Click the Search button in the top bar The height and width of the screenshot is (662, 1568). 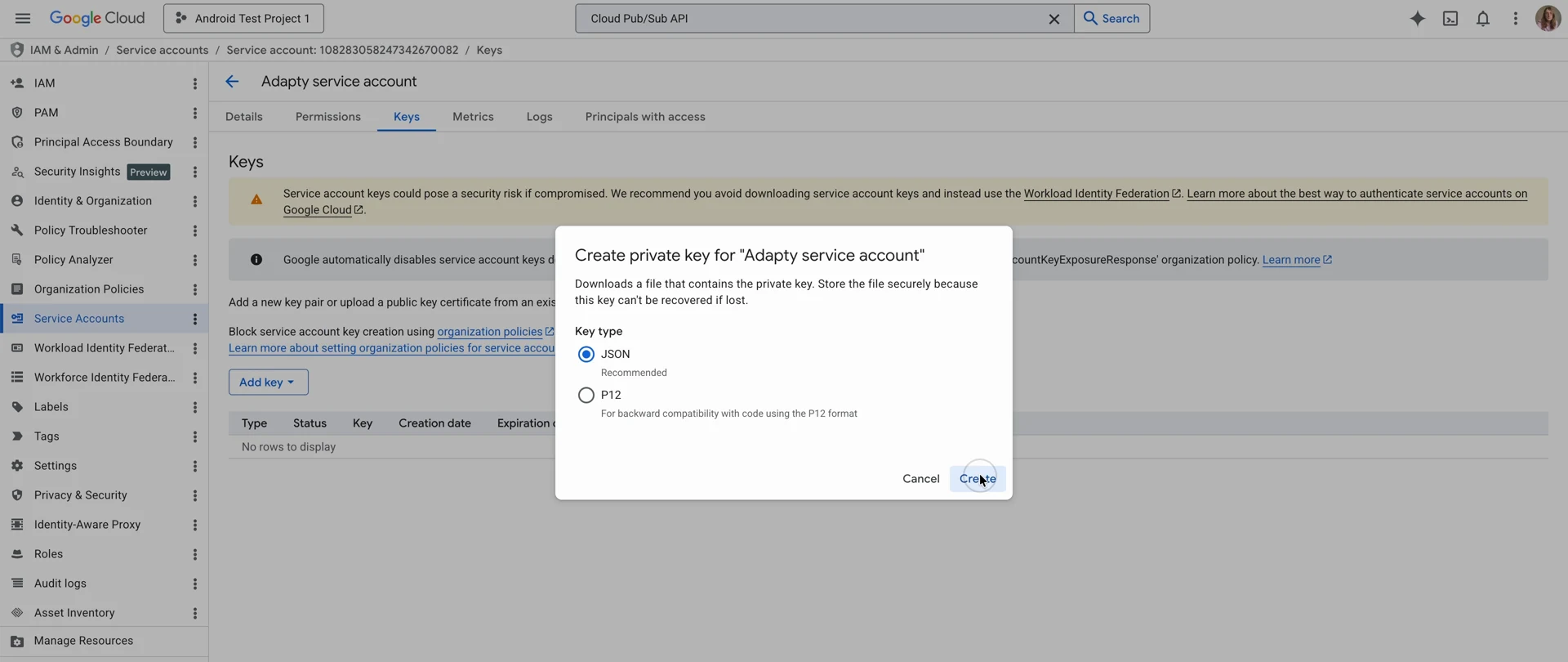1111,18
